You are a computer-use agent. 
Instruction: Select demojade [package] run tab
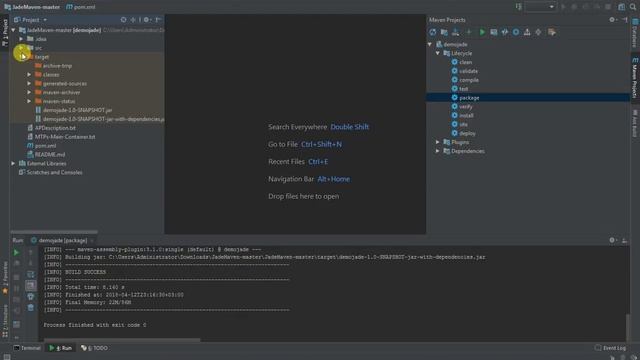pyautogui.click(x=60, y=240)
